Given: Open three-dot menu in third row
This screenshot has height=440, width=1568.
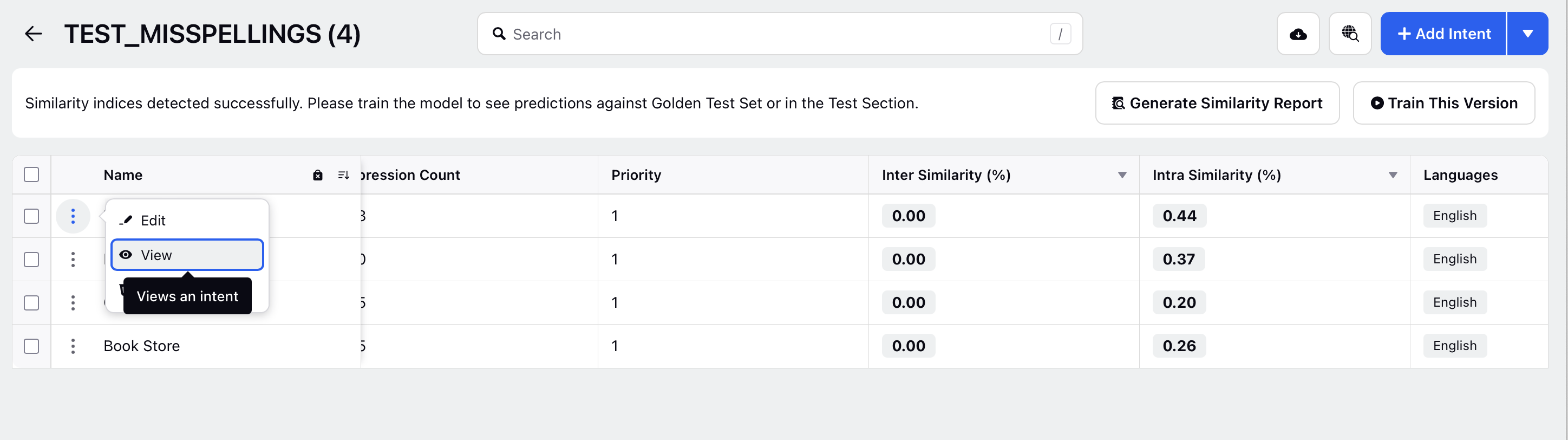Looking at the screenshot, I should click(73, 303).
